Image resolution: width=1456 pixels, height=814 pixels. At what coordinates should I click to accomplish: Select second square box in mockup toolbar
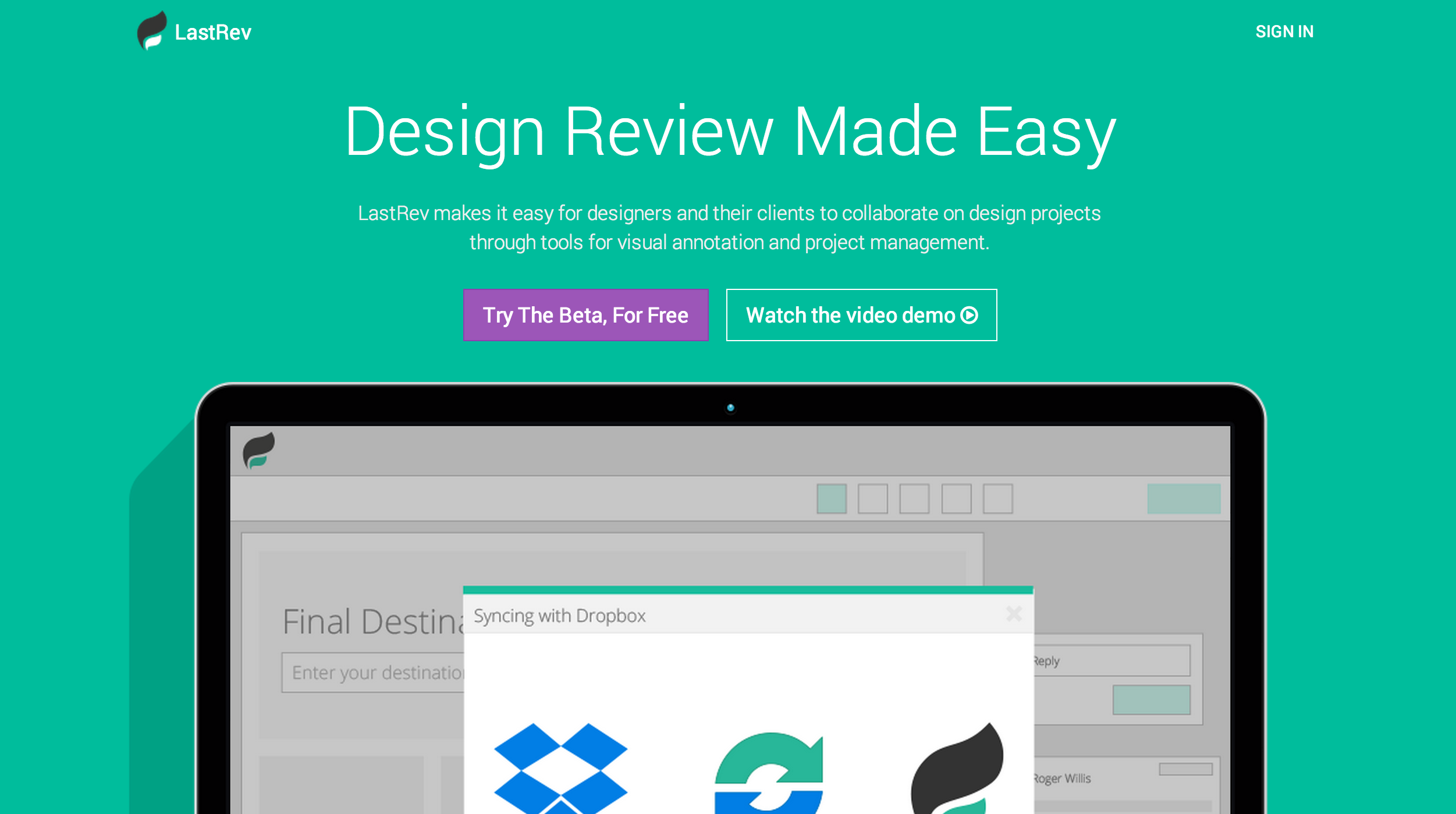point(872,498)
